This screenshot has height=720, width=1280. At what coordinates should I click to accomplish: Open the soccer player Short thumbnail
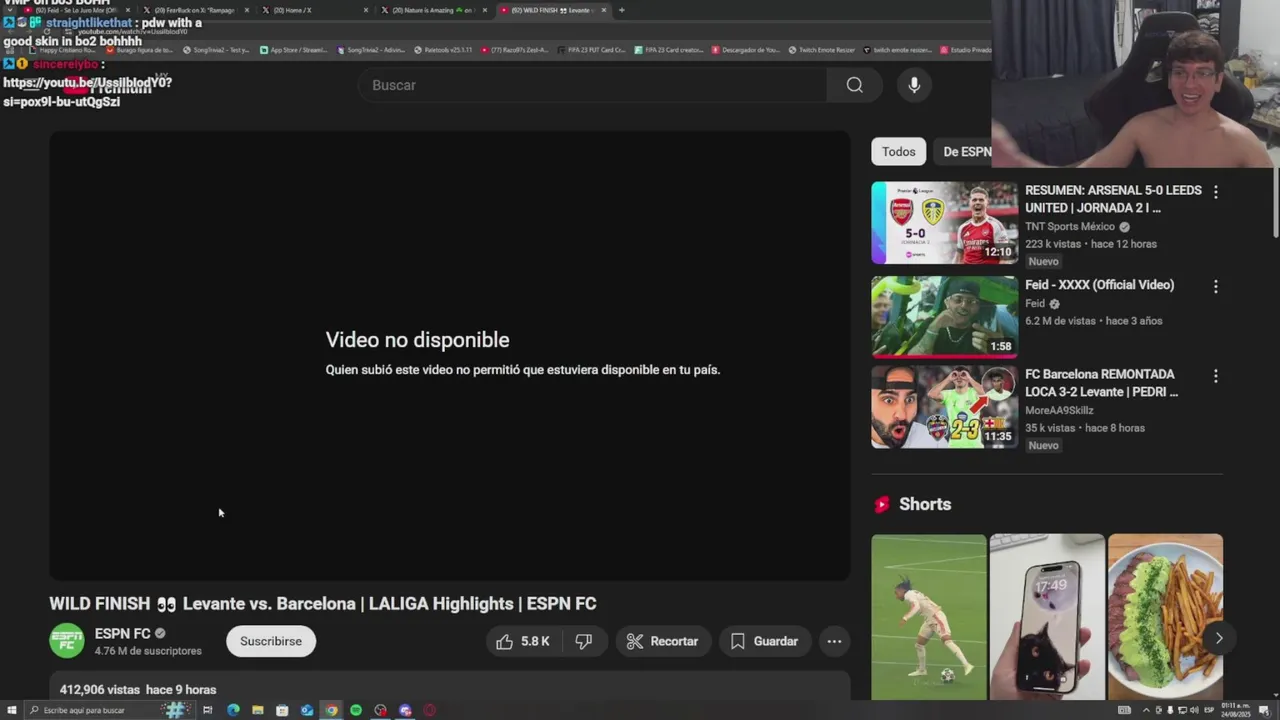coord(928,617)
